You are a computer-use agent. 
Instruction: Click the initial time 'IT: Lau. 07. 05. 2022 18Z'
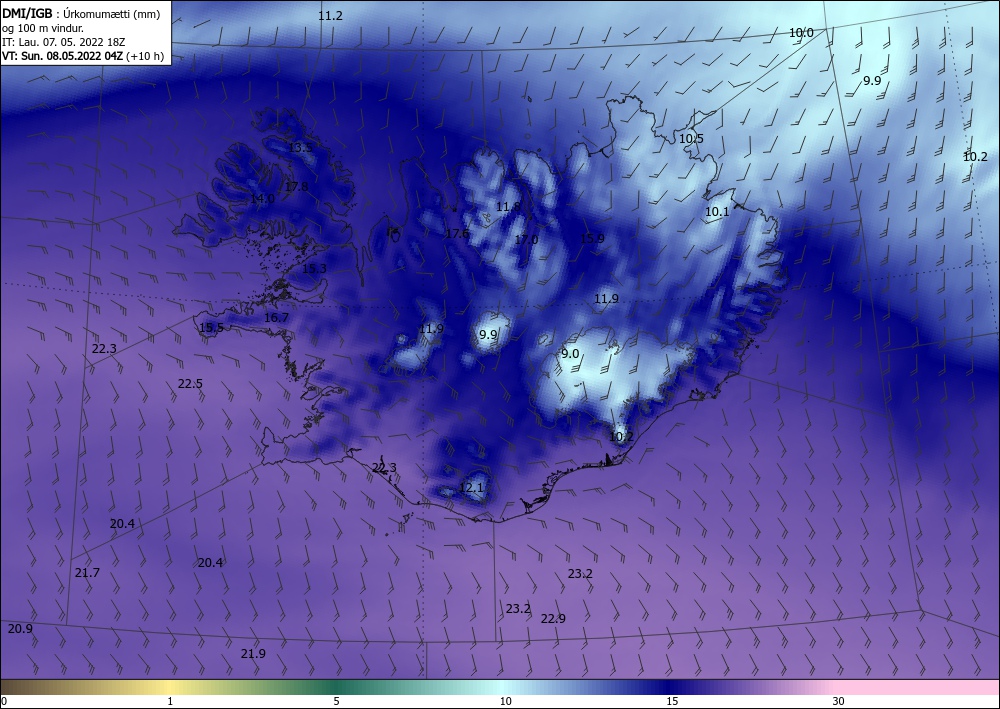63,42
